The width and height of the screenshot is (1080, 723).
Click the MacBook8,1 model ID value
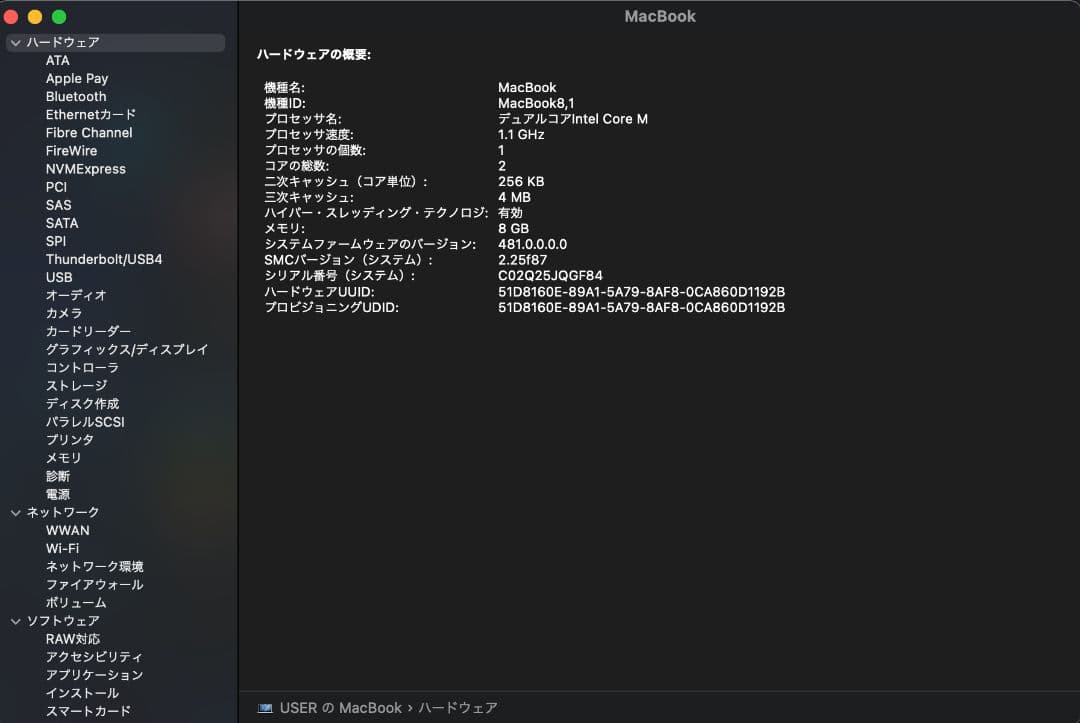[x=536, y=103]
